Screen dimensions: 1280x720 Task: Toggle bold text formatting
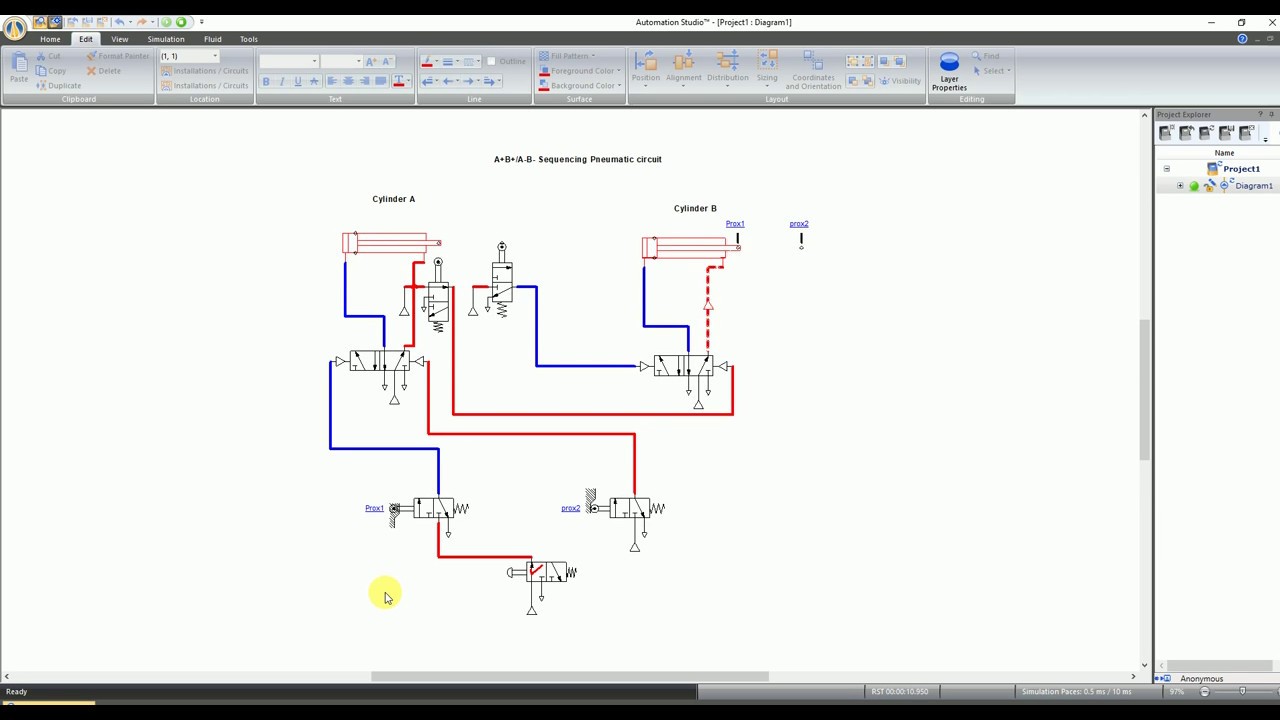point(266,81)
